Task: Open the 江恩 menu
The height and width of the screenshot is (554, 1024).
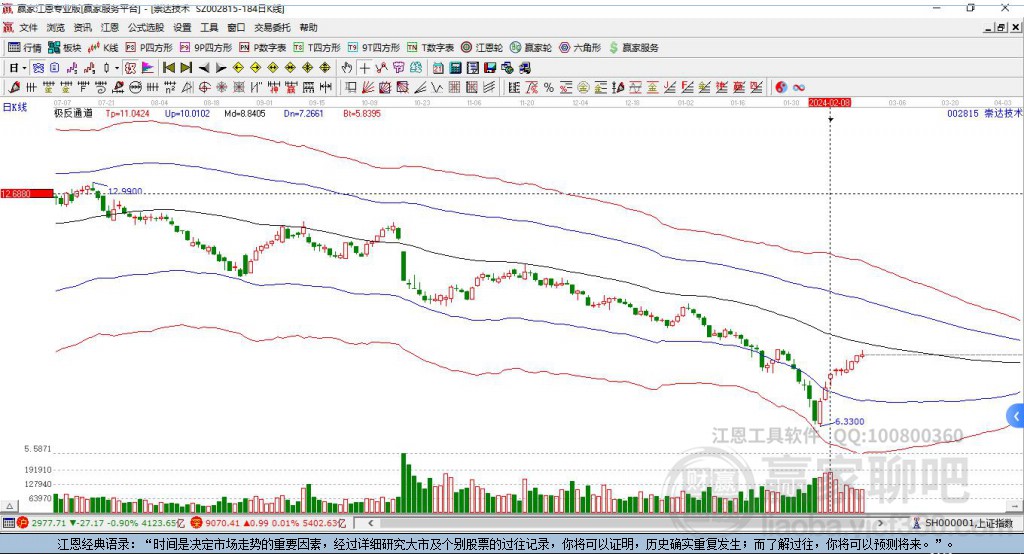Action: coord(110,27)
